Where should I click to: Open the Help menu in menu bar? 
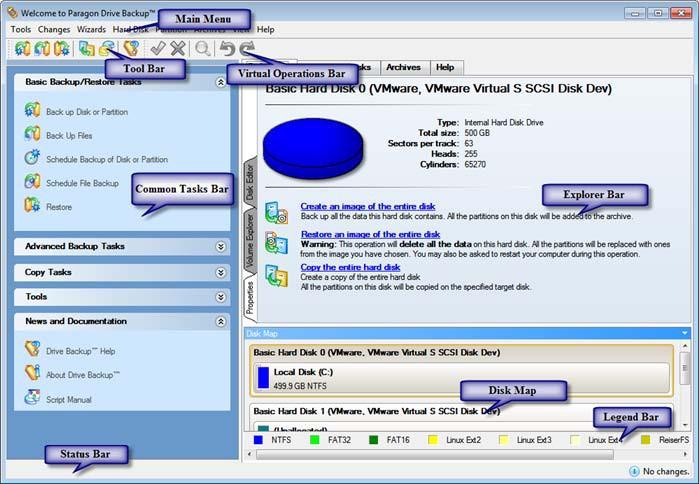pos(266,29)
